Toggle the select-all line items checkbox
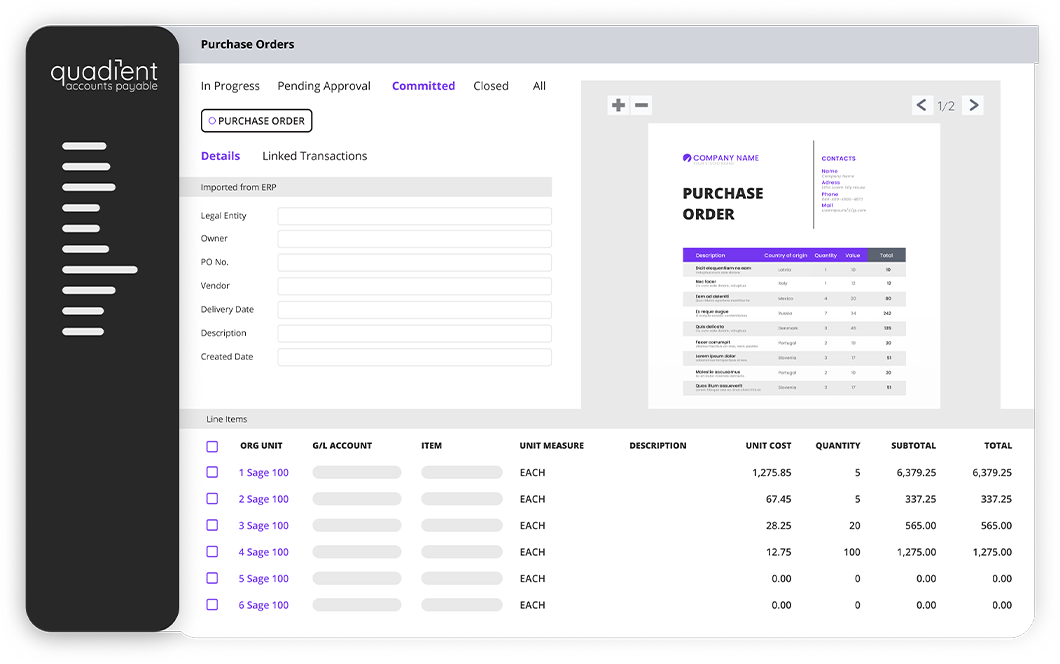 point(212,446)
